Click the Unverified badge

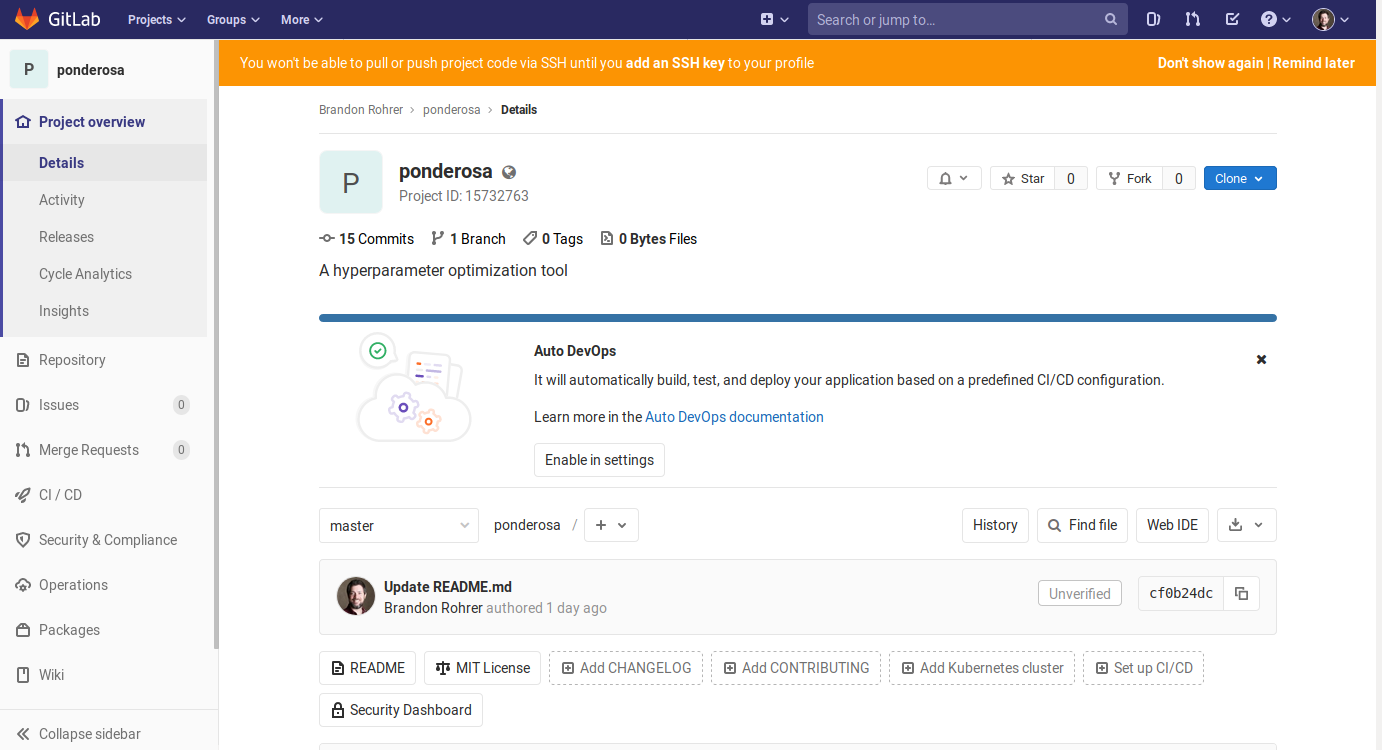[x=1080, y=593]
